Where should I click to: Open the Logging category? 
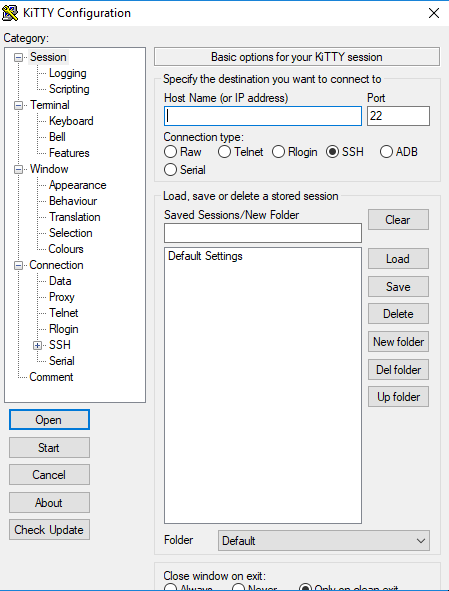tap(68, 73)
